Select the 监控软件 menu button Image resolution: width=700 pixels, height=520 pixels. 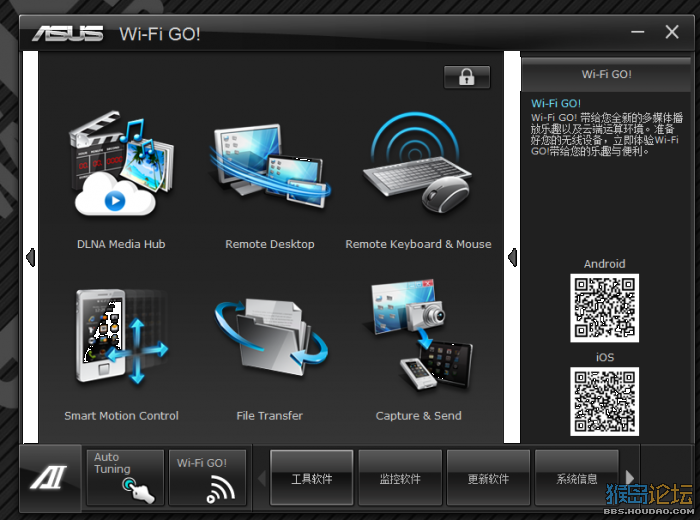(400, 478)
